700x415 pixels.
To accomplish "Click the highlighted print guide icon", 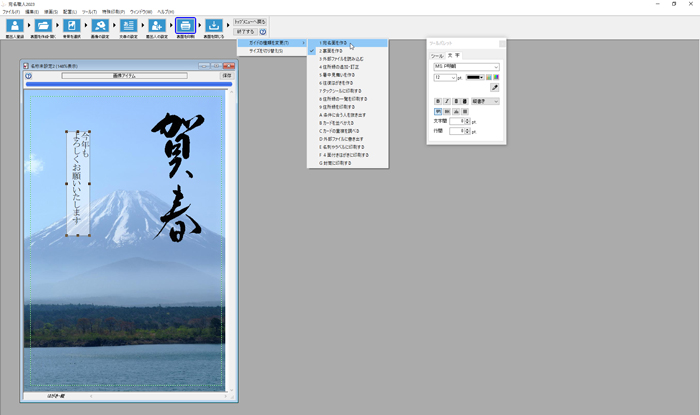I will (186, 26).
